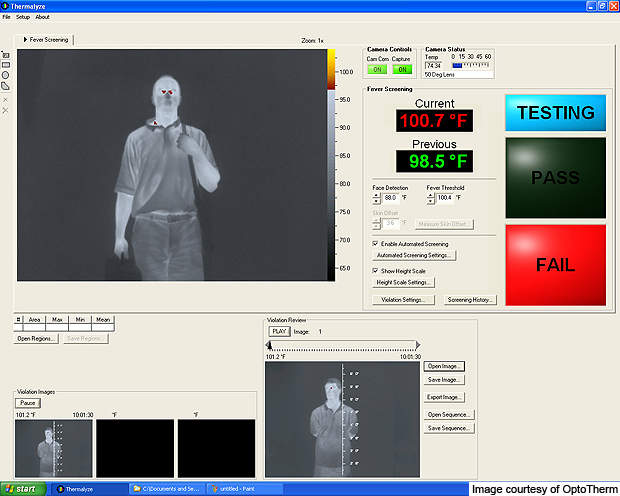Click the Screening History button

tap(469, 299)
